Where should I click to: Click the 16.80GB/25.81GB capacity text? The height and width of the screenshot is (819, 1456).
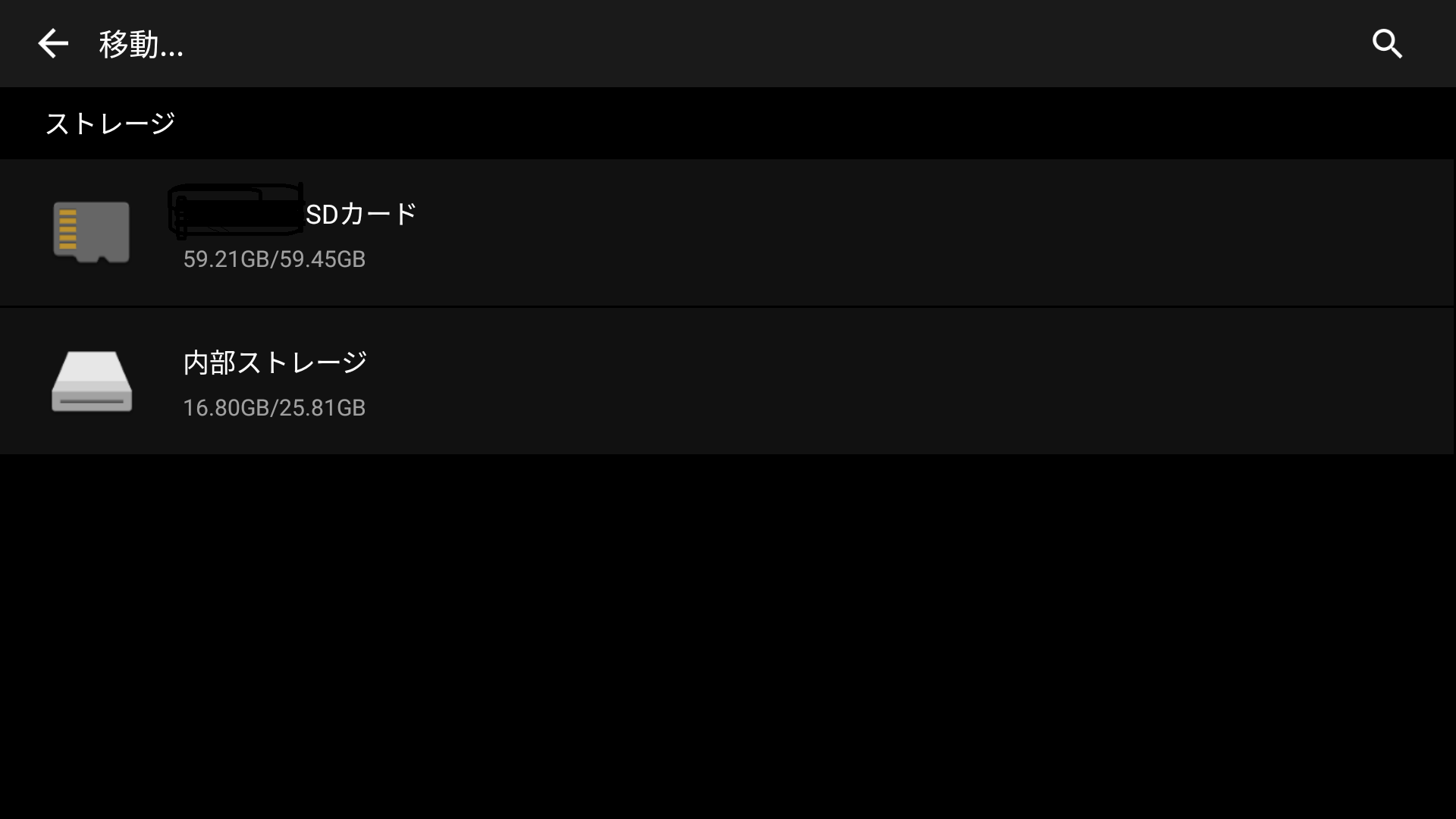(x=274, y=408)
